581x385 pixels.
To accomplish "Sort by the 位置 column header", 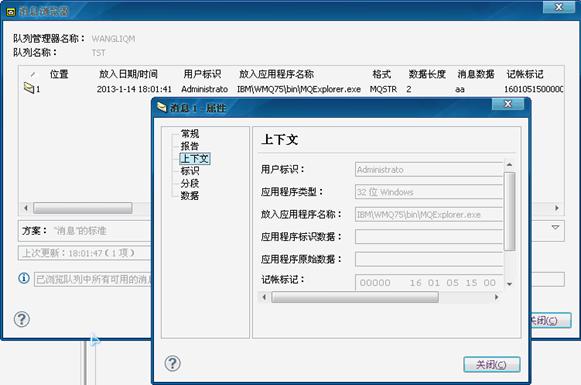I will pos(59,74).
